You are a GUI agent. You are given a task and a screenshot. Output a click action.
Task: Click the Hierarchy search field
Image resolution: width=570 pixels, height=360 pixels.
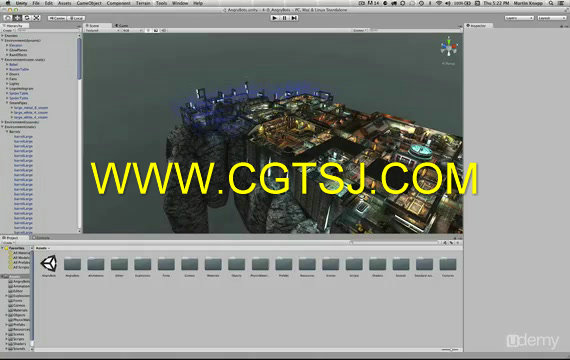[x=47, y=31]
